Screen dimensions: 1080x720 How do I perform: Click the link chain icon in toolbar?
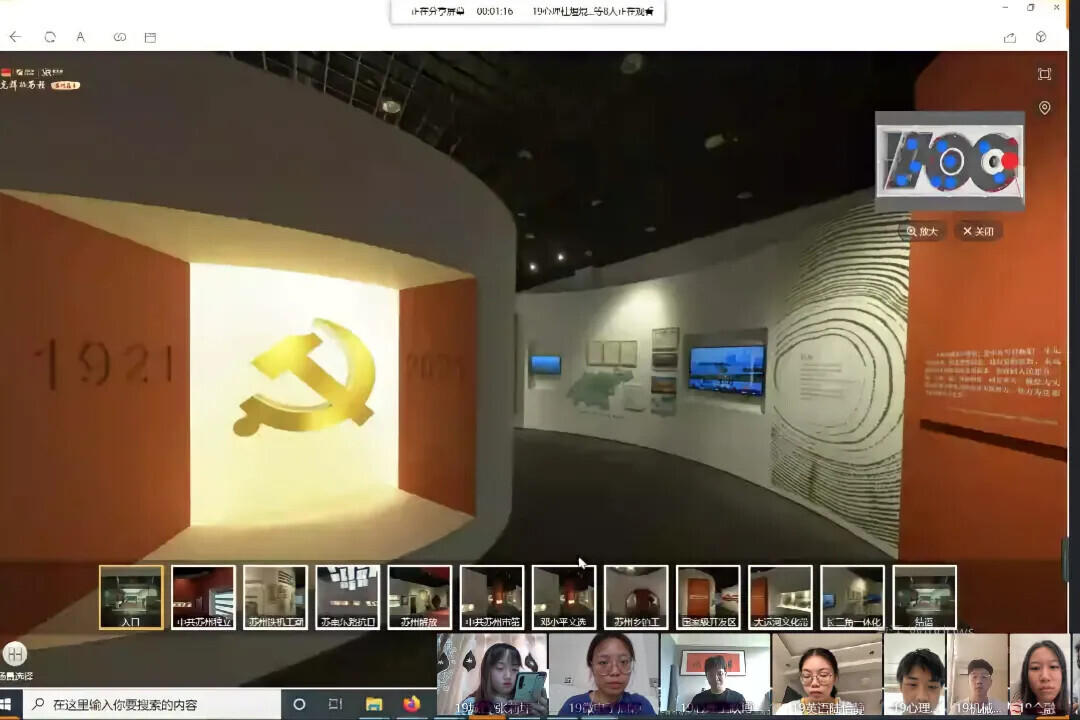click(x=120, y=37)
